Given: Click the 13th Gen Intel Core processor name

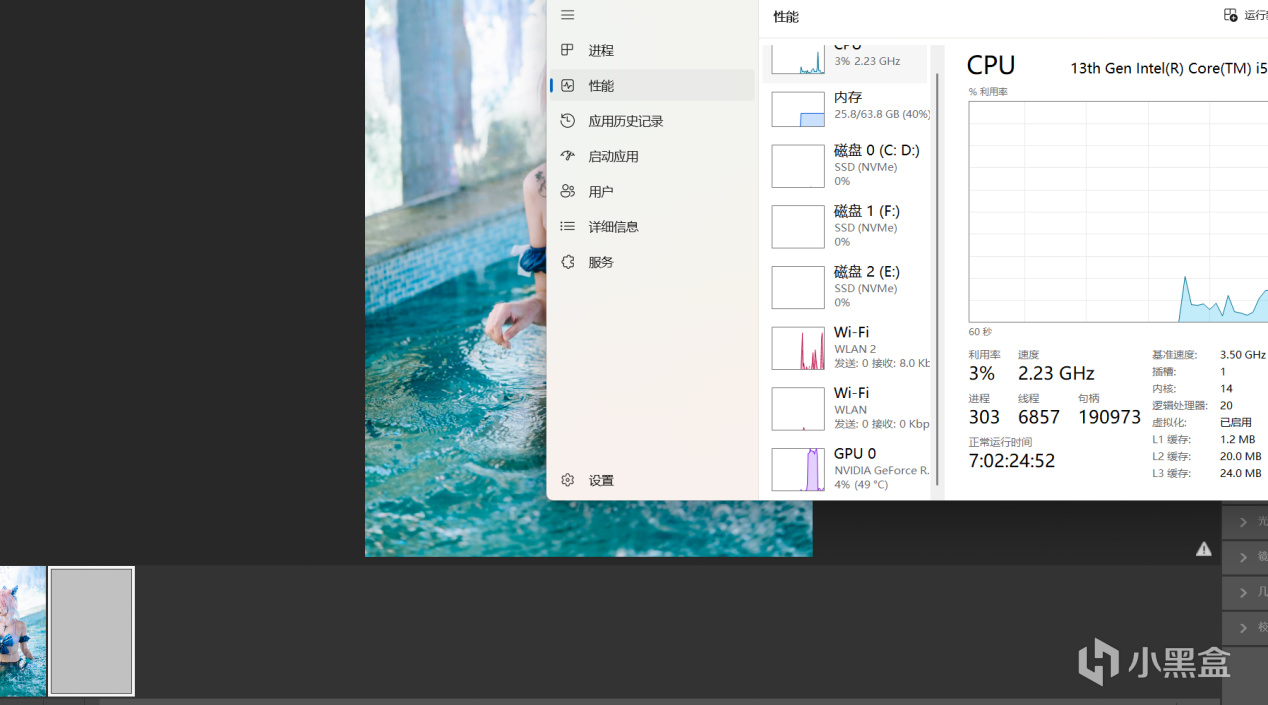Looking at the screenshot, I should pyautogui.click(x=1168, y=68).
